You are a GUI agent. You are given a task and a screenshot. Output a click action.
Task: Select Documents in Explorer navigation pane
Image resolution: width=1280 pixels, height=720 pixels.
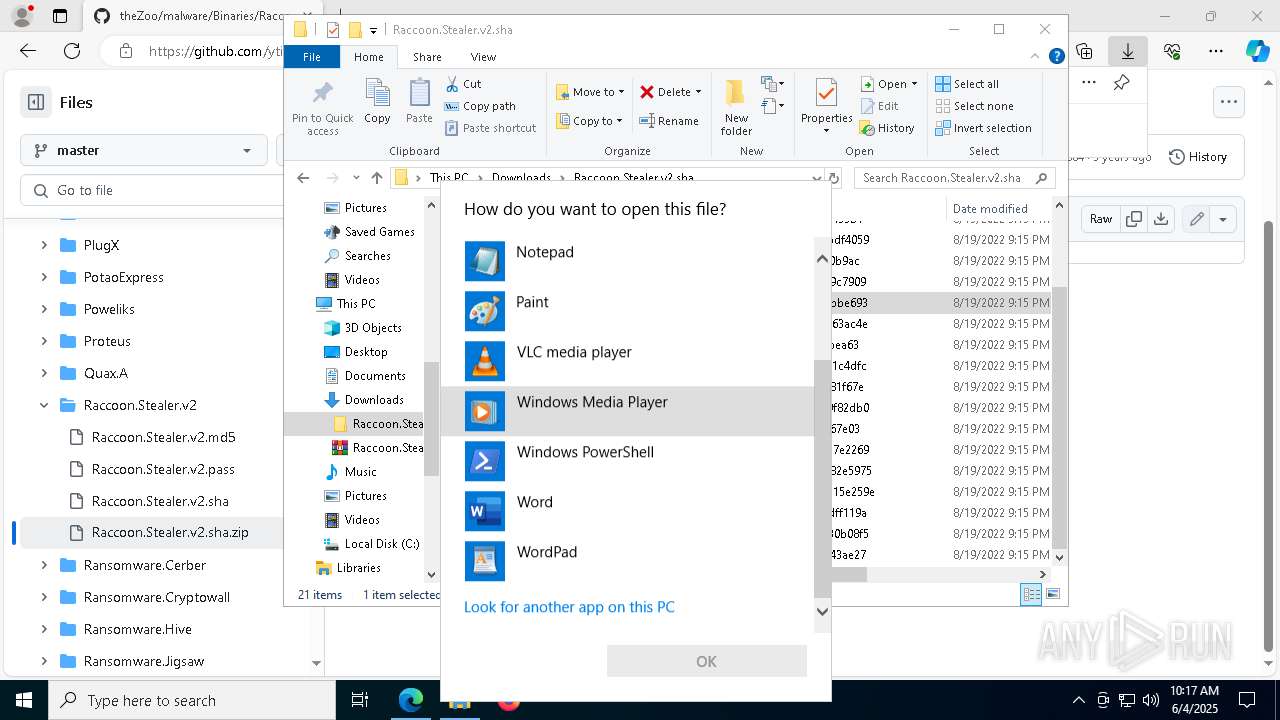366,376
